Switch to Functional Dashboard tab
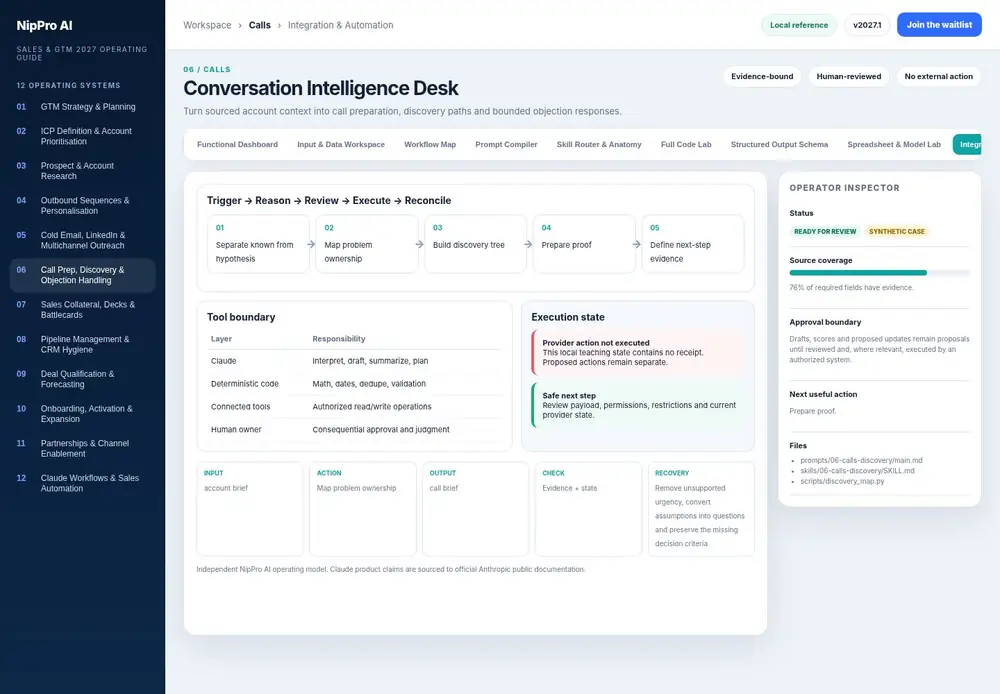Viewport: 1000px width, 694px height. 237,144
